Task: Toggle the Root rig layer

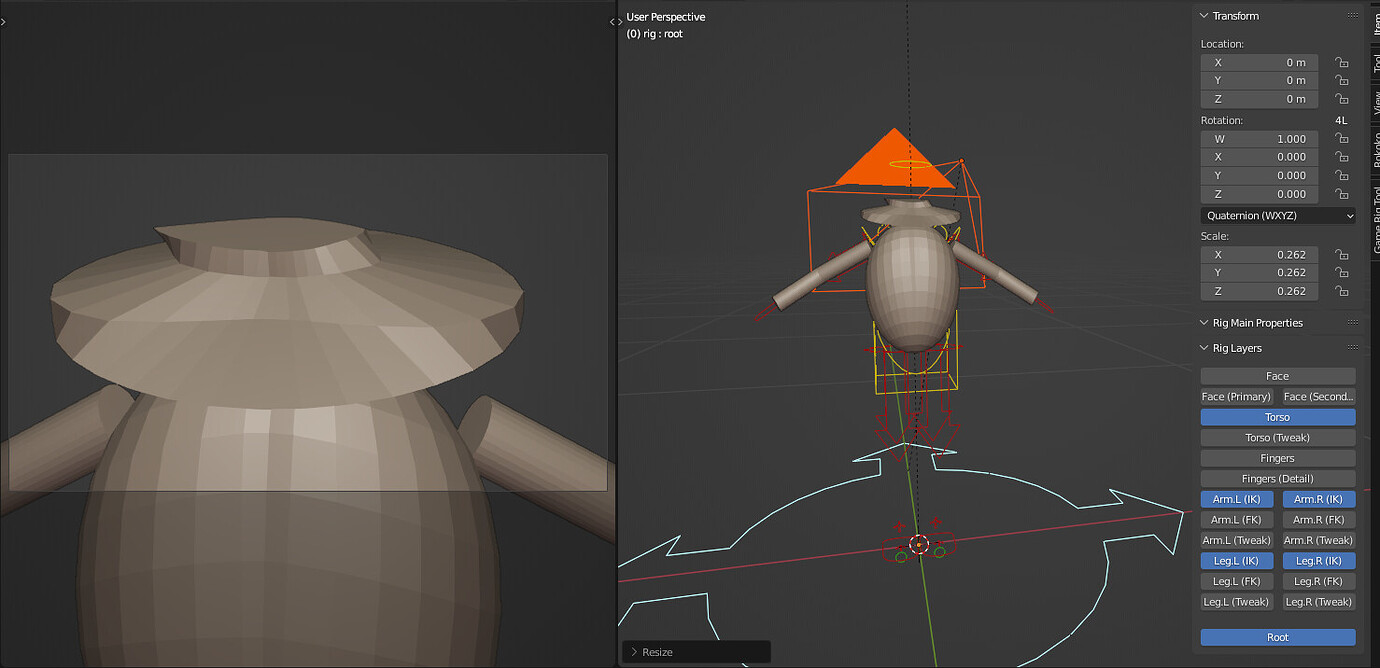Action: (1278, 637)
